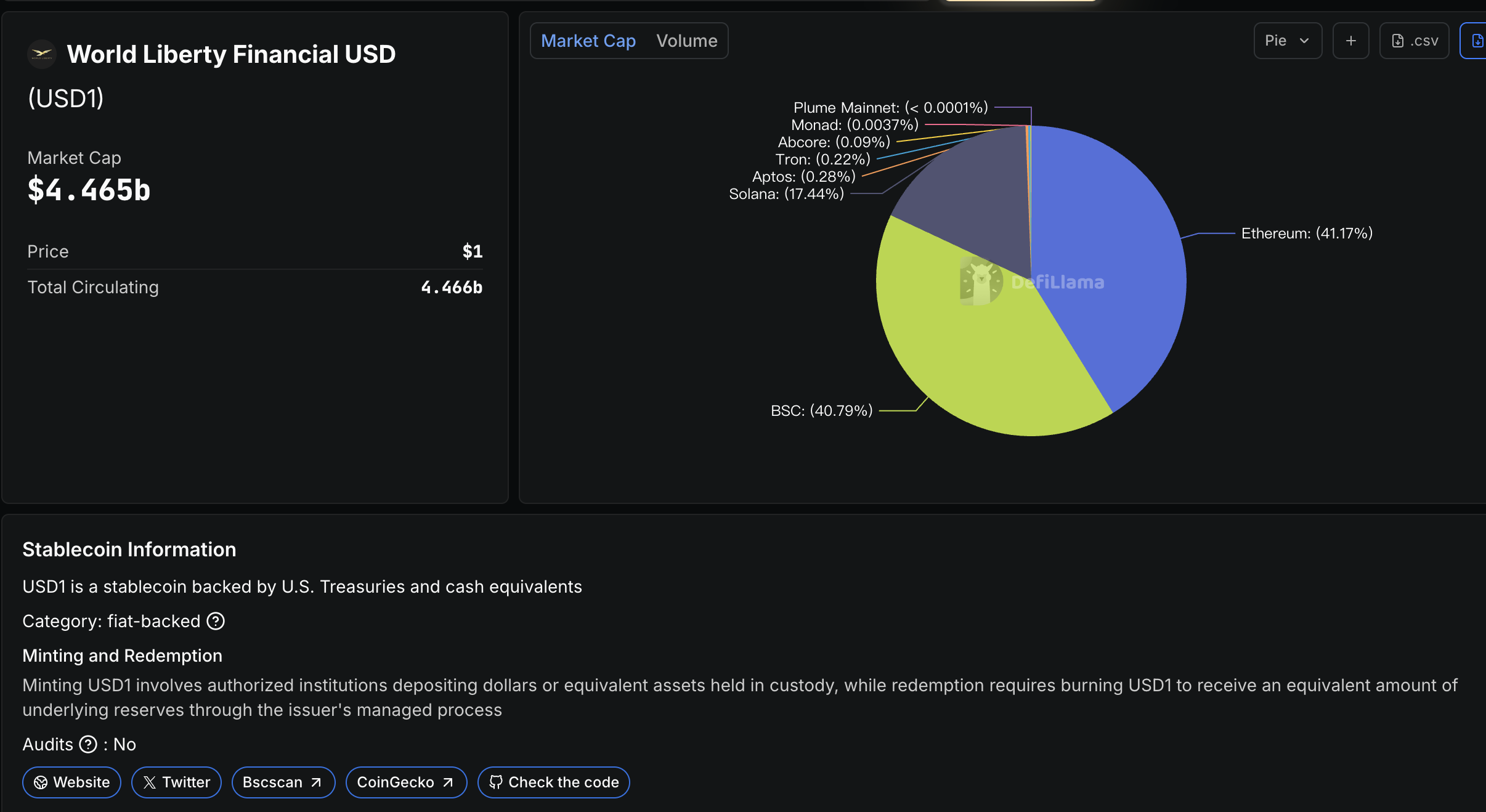Click the help icon next to Audits
1486x812 pixels.
(88, 744)
